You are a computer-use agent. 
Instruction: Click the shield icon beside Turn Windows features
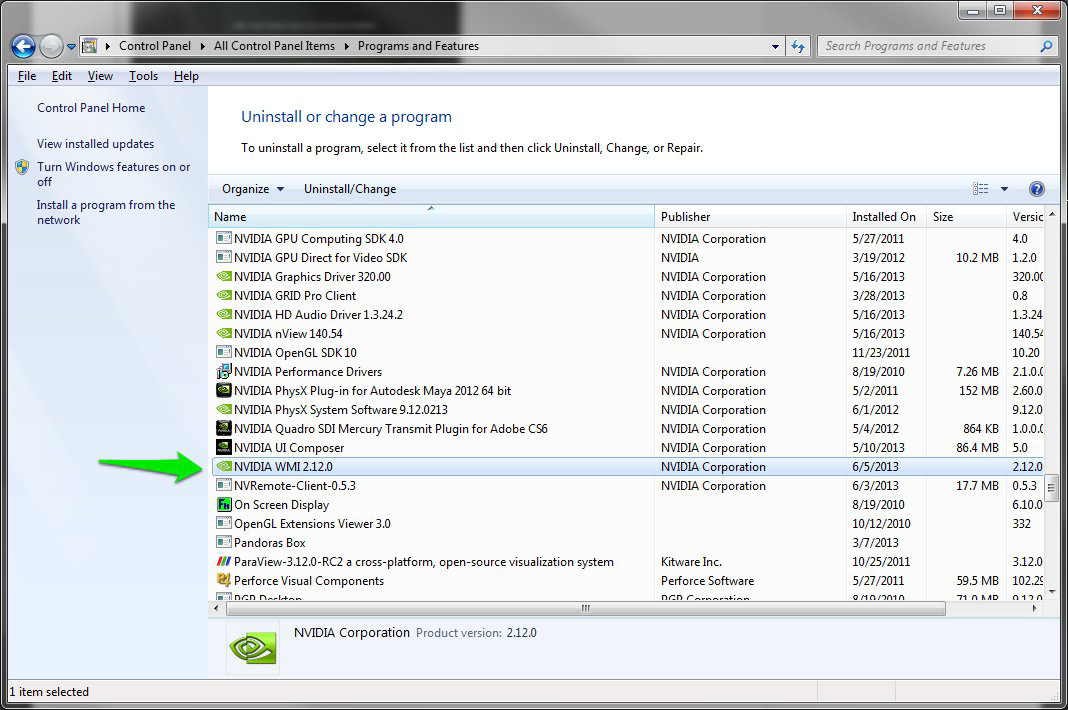[x=22, y=167]
